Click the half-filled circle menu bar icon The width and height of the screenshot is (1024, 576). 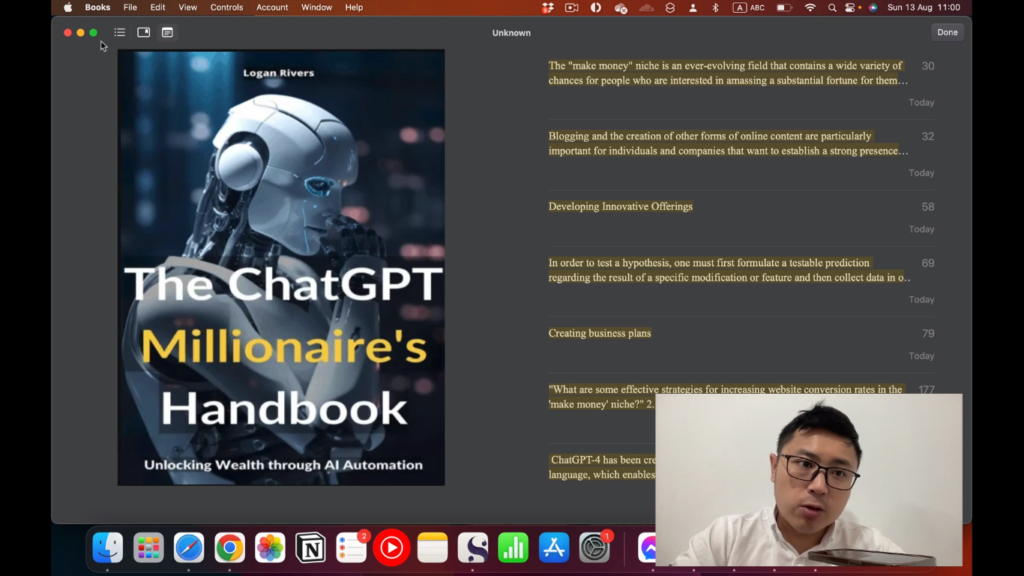(596, 7)
